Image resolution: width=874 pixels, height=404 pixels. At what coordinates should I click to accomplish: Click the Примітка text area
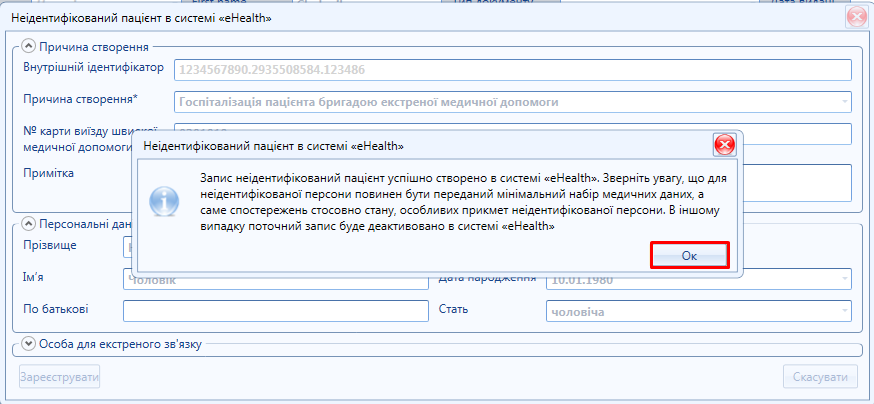point(797,182)
